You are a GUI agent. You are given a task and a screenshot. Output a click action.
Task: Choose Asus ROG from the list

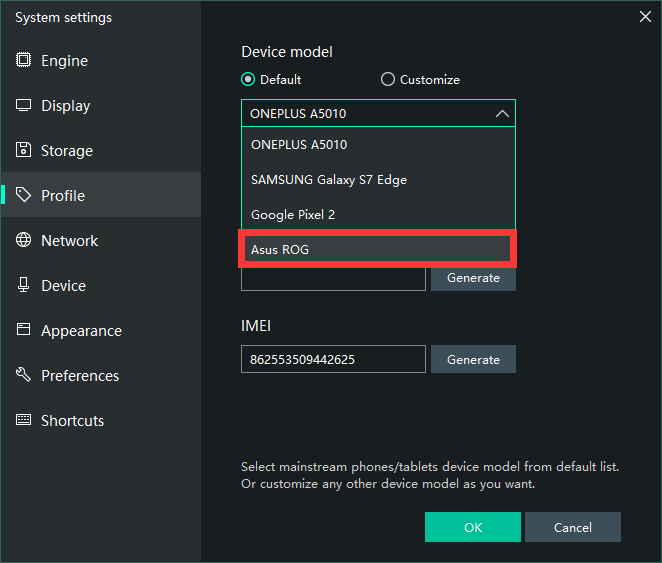[x=377, y=250]
